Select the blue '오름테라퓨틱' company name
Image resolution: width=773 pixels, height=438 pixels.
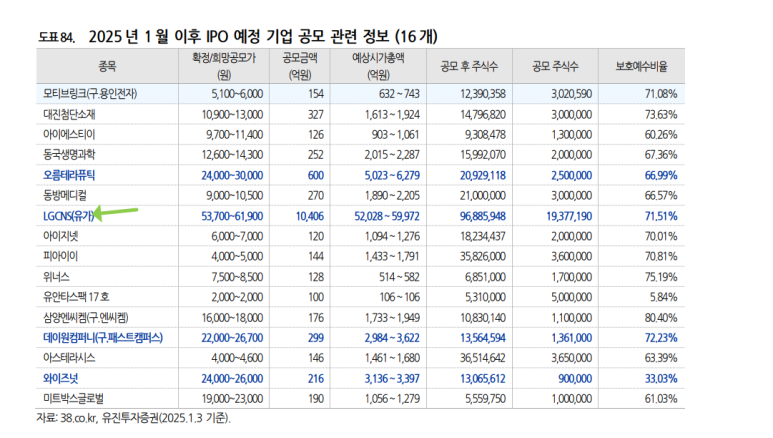[69, 175]
